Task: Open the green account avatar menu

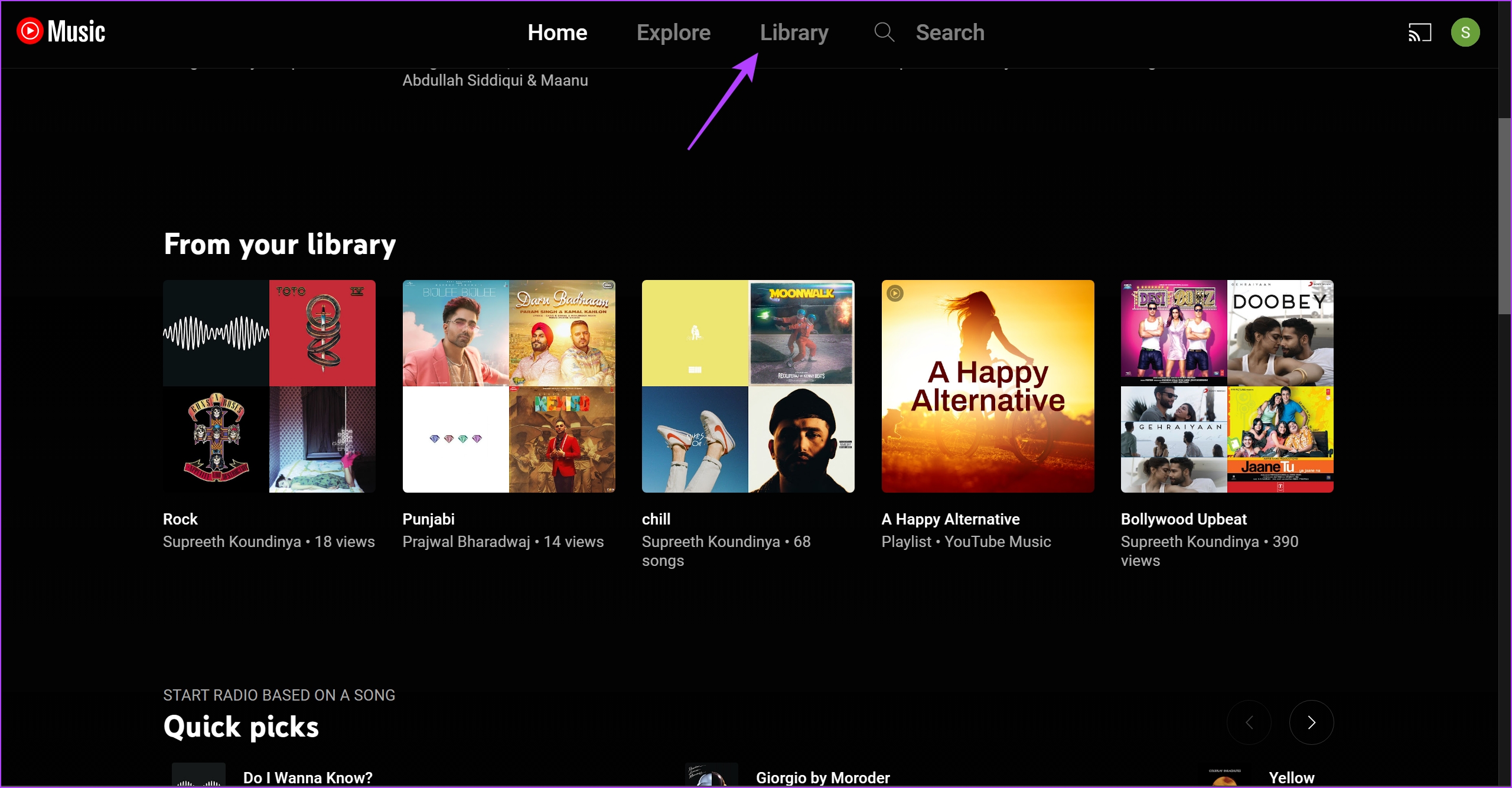Action: tap(1465, 32)
